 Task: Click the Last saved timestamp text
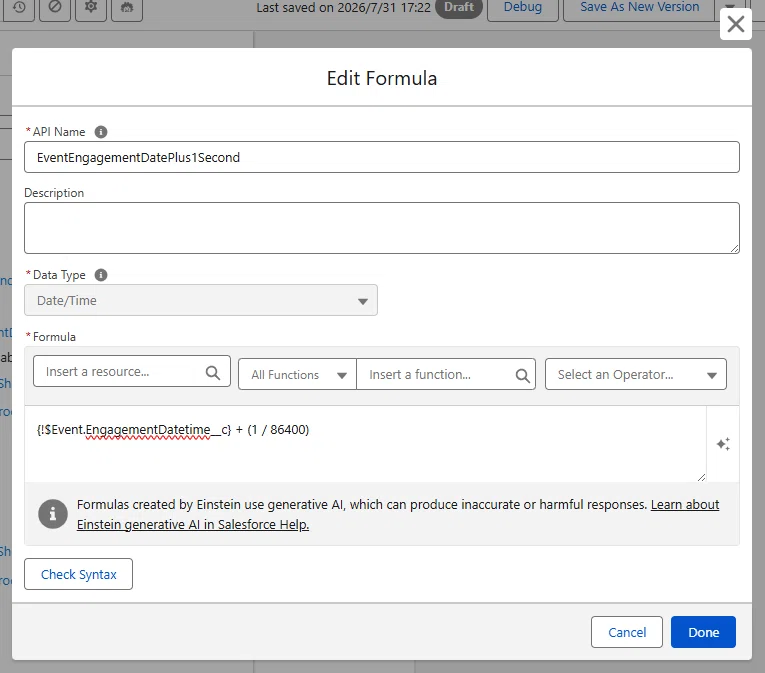[343, 7]
